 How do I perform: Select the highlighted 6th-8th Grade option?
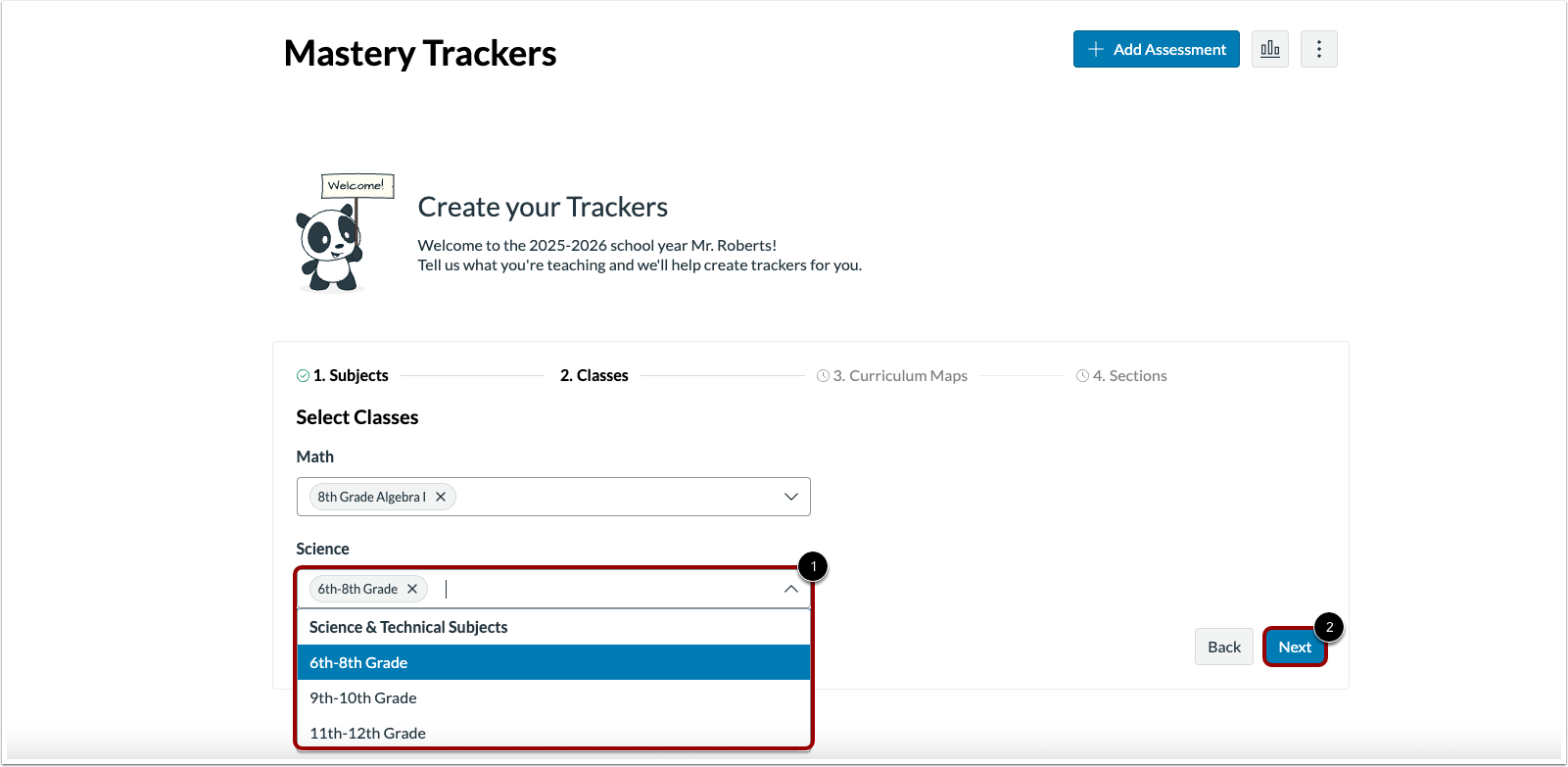click(553, 662)
